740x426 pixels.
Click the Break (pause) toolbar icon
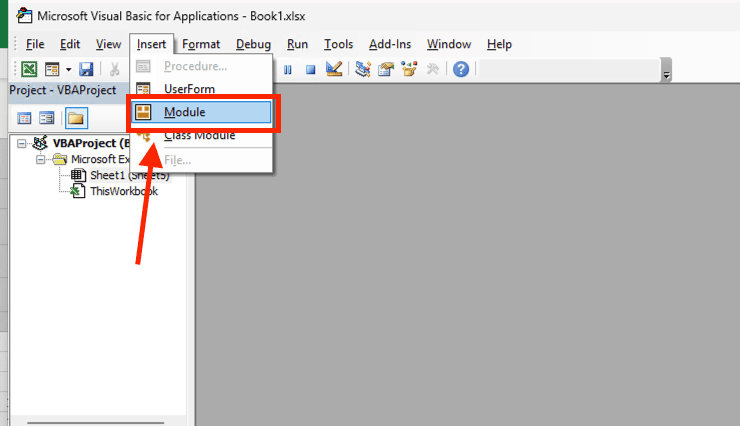(x=288, y=70)
